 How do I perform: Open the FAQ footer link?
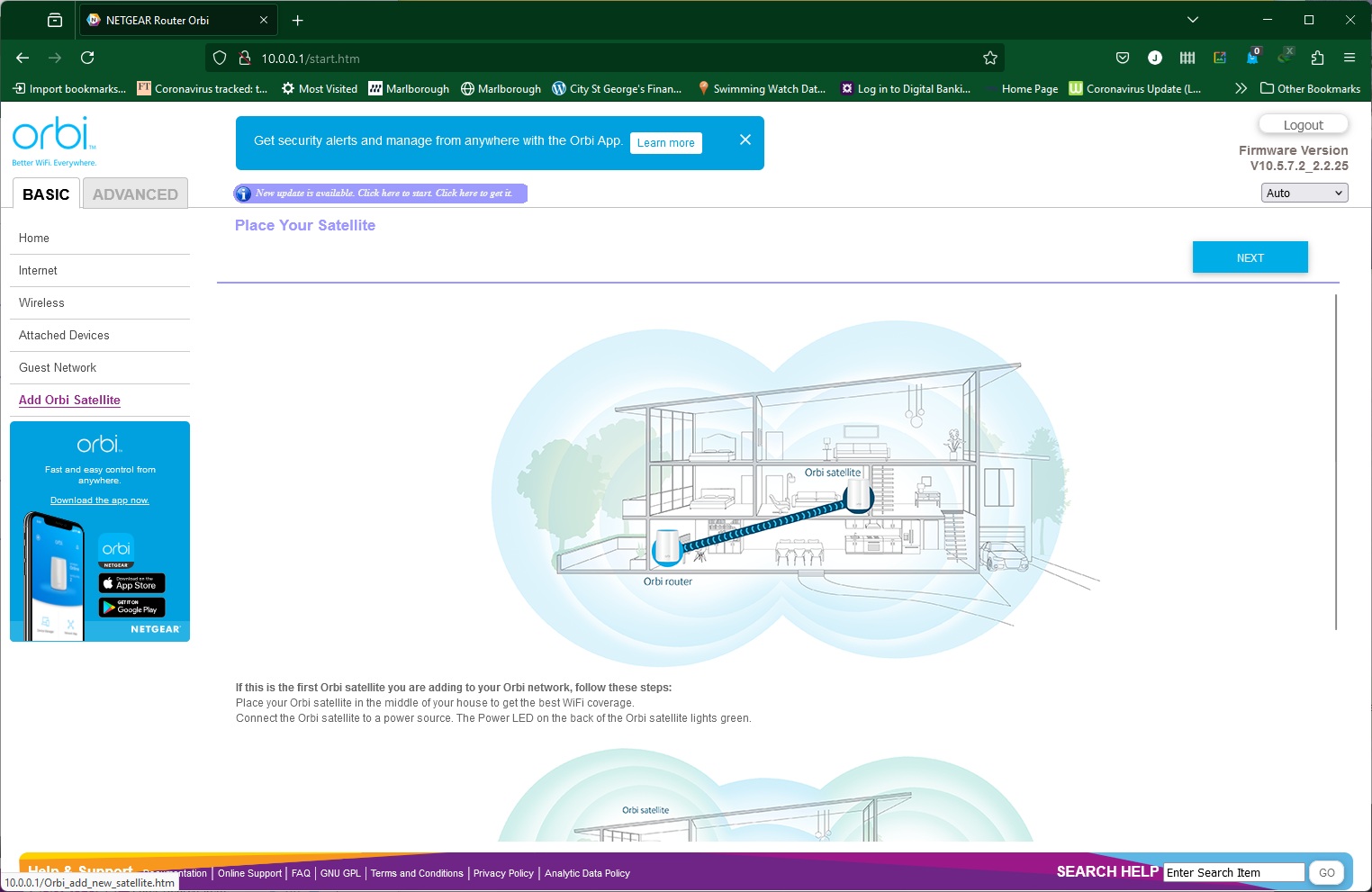pos(301,873)
